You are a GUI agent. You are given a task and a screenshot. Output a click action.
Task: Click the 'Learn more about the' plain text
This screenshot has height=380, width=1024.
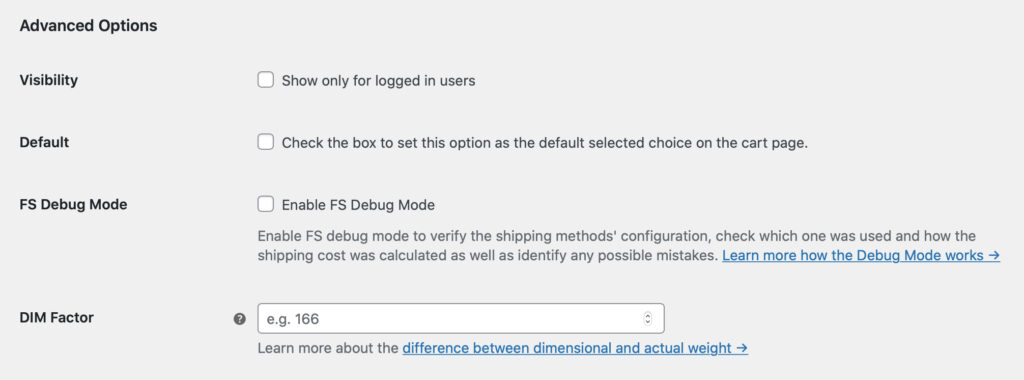click(x=328, y=348)
